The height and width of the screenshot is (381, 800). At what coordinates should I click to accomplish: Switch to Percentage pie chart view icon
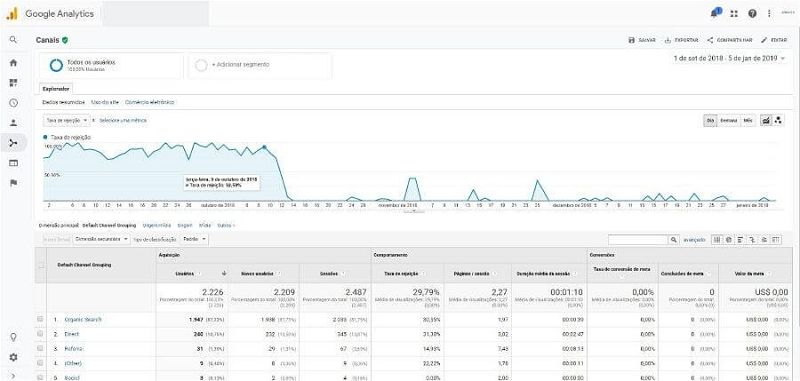click(x=729, y=239)
